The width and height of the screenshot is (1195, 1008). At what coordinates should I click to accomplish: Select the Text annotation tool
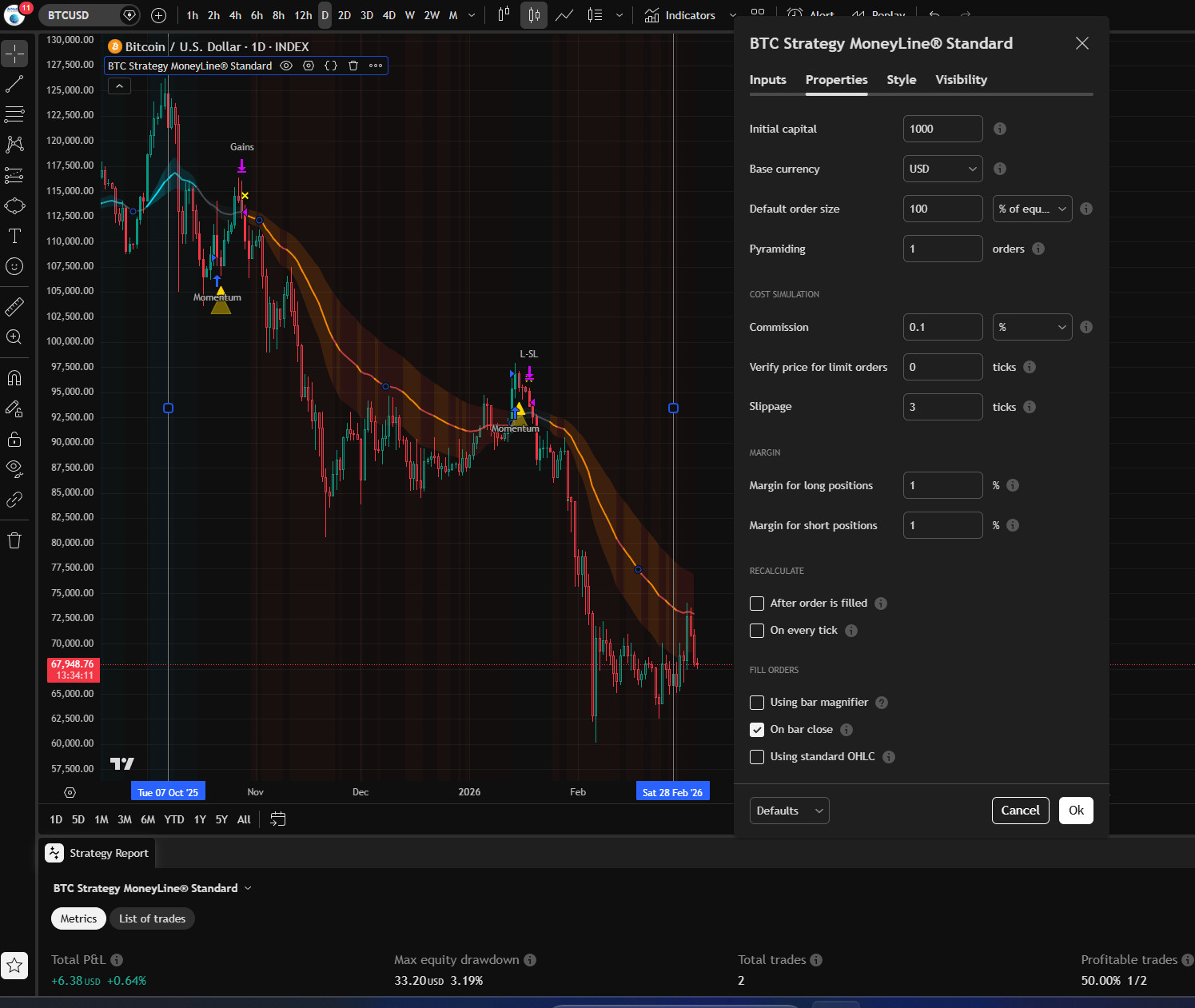coord(14,236)
